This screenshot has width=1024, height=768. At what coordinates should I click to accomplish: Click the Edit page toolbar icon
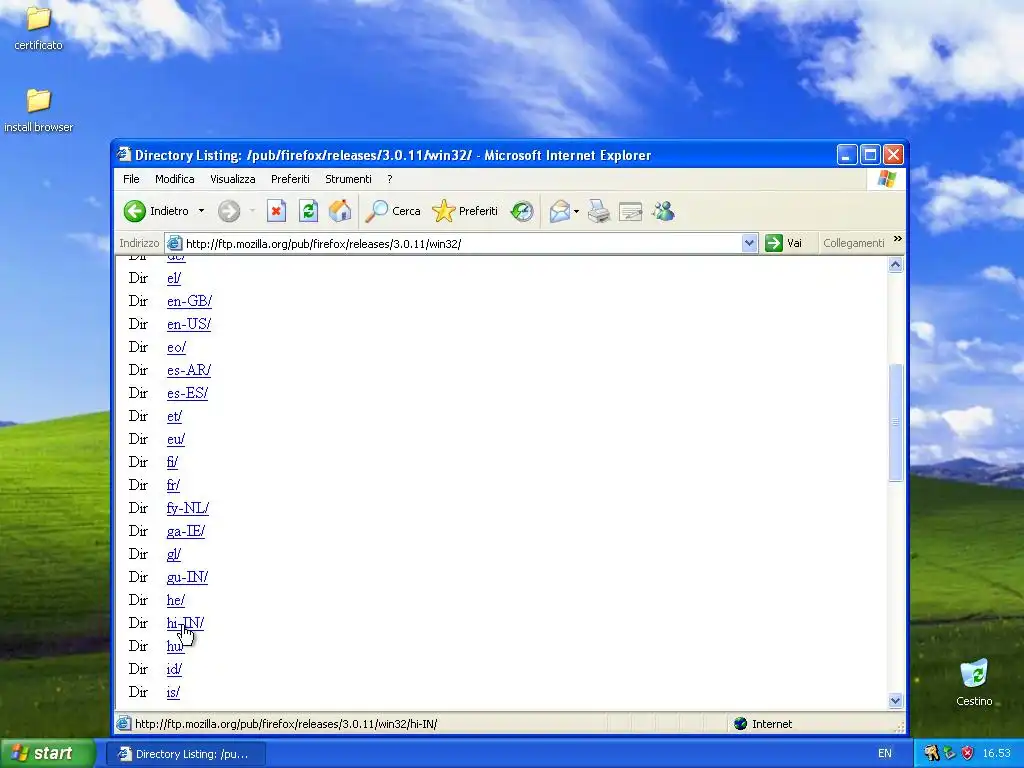(x=630, y=211)
